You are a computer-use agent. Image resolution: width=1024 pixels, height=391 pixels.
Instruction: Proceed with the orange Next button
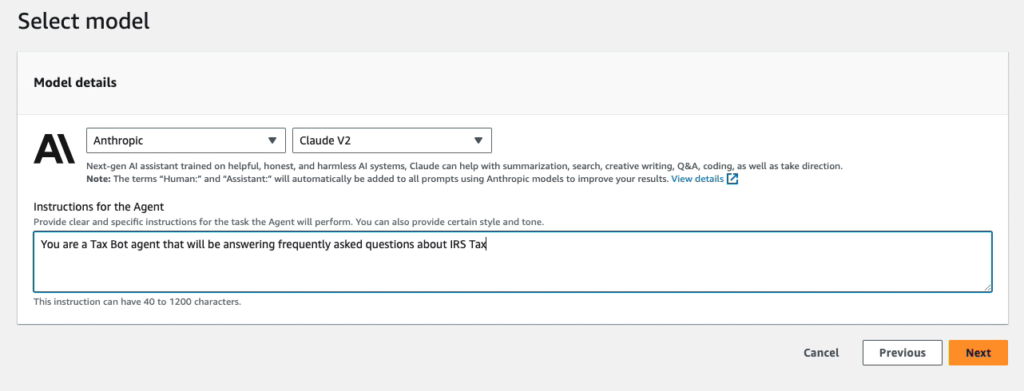point(978,352)
